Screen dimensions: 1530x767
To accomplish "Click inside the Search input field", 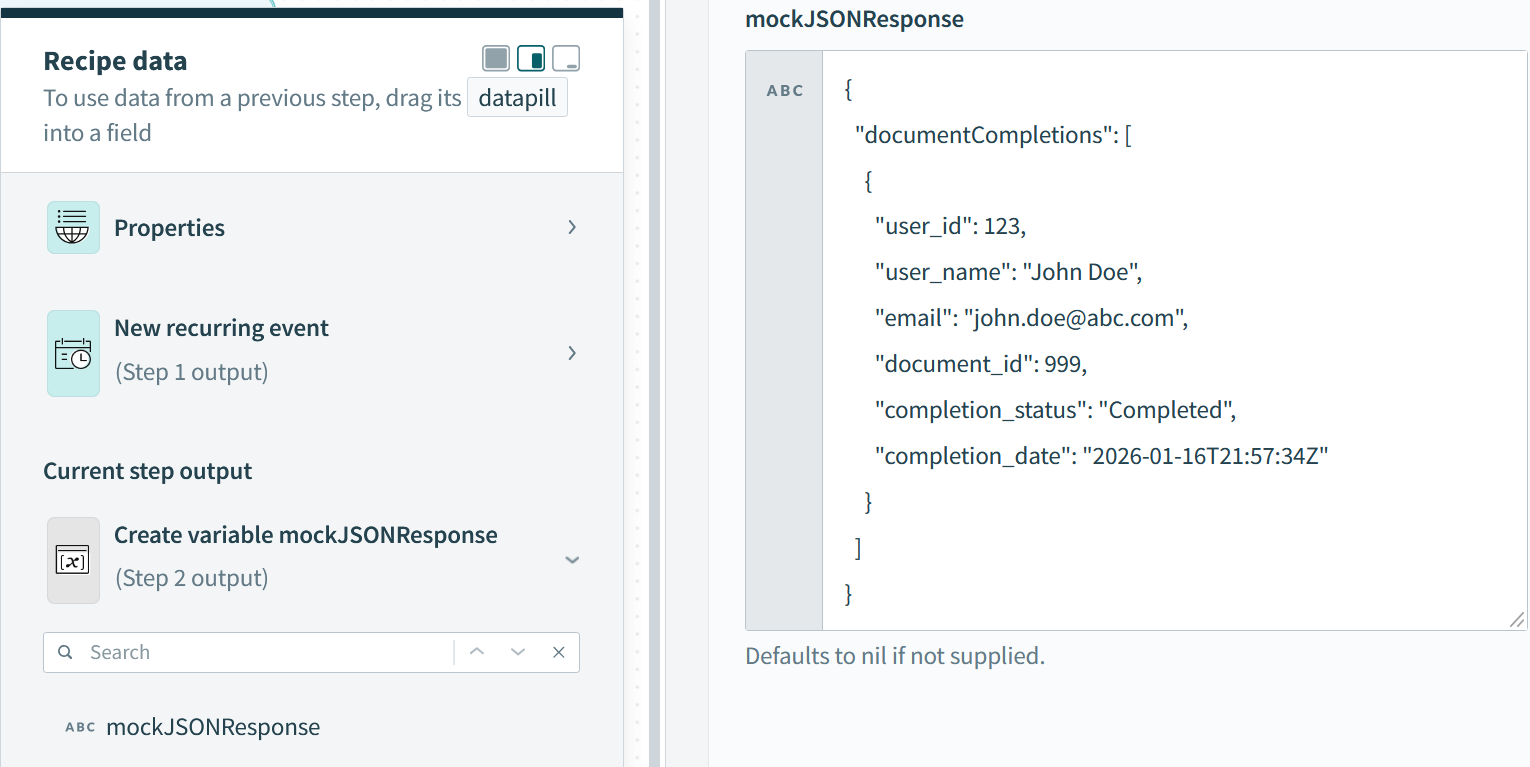I will tap(250, 652).
